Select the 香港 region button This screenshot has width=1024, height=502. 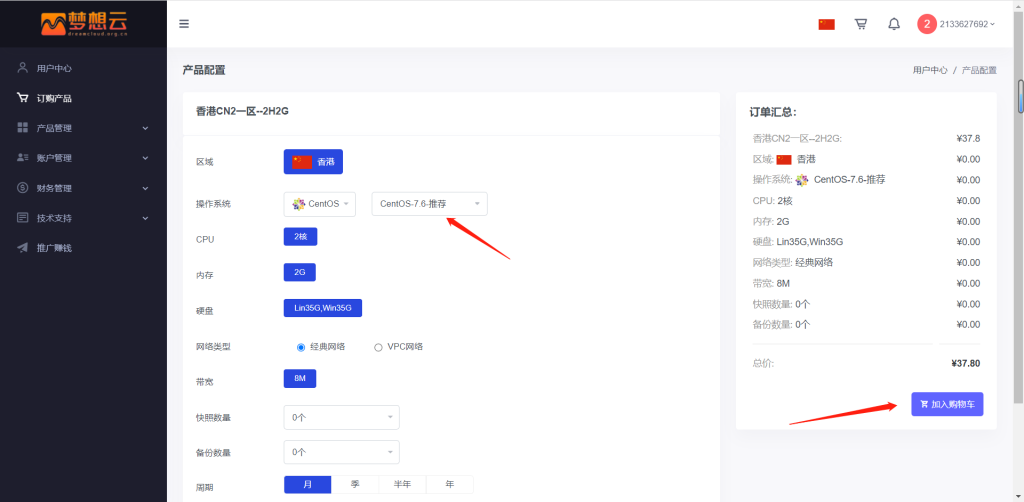pos(313,162)
